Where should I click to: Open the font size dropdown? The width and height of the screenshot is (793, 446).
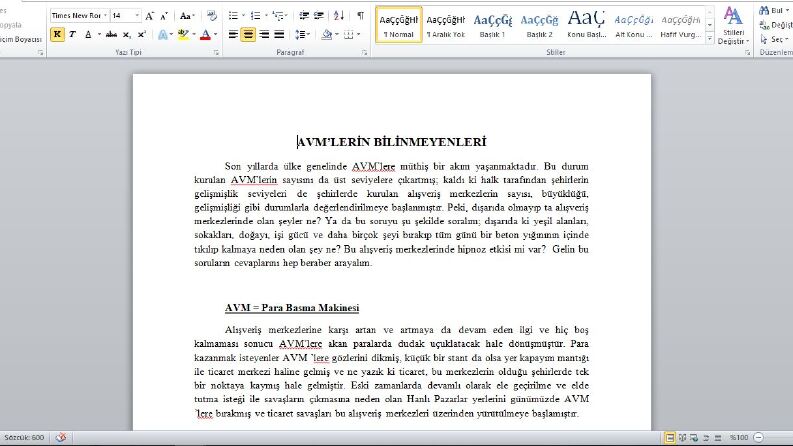pos(137,16)
